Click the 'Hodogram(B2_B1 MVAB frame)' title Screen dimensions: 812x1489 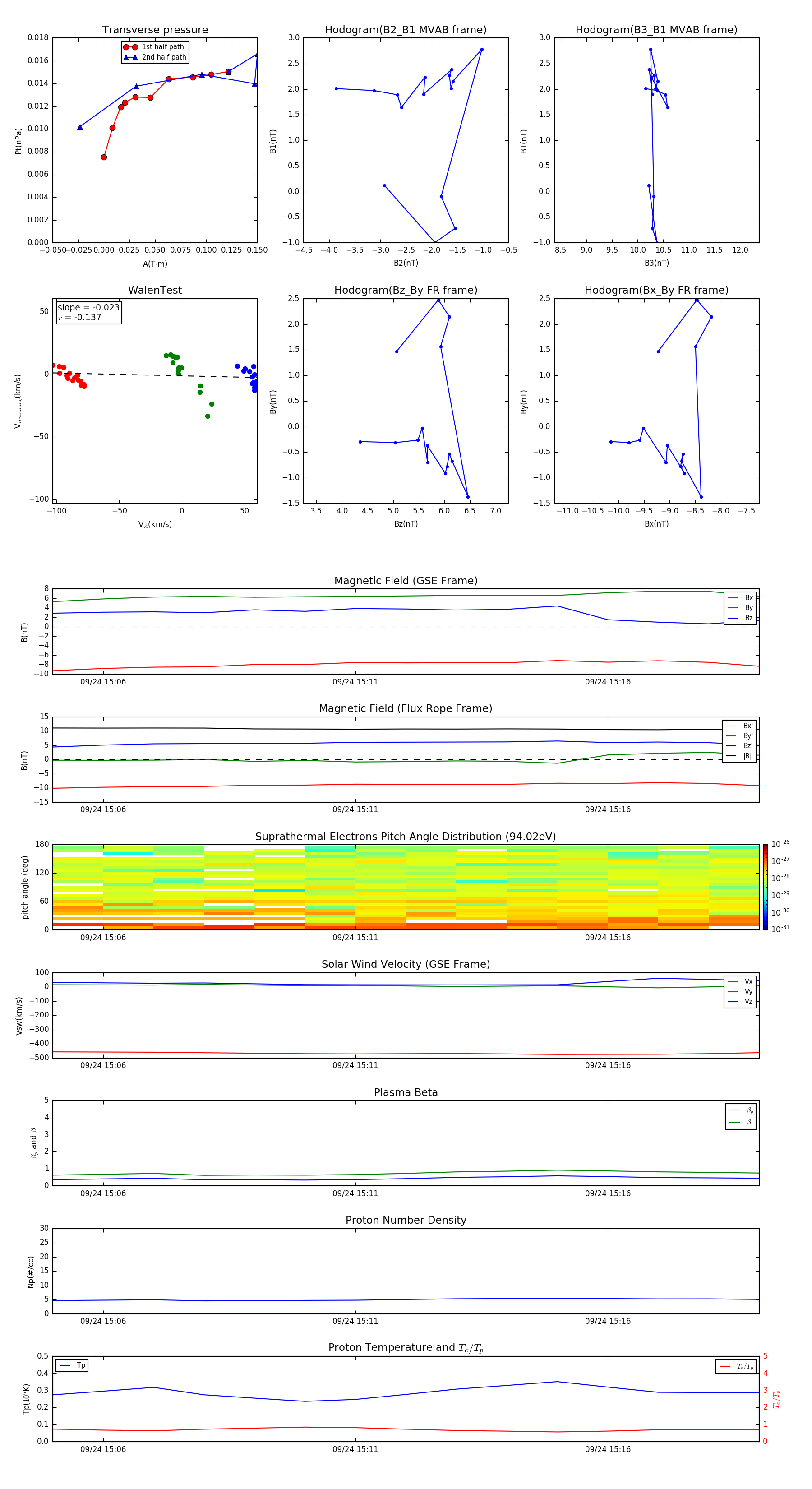point(406,30)
